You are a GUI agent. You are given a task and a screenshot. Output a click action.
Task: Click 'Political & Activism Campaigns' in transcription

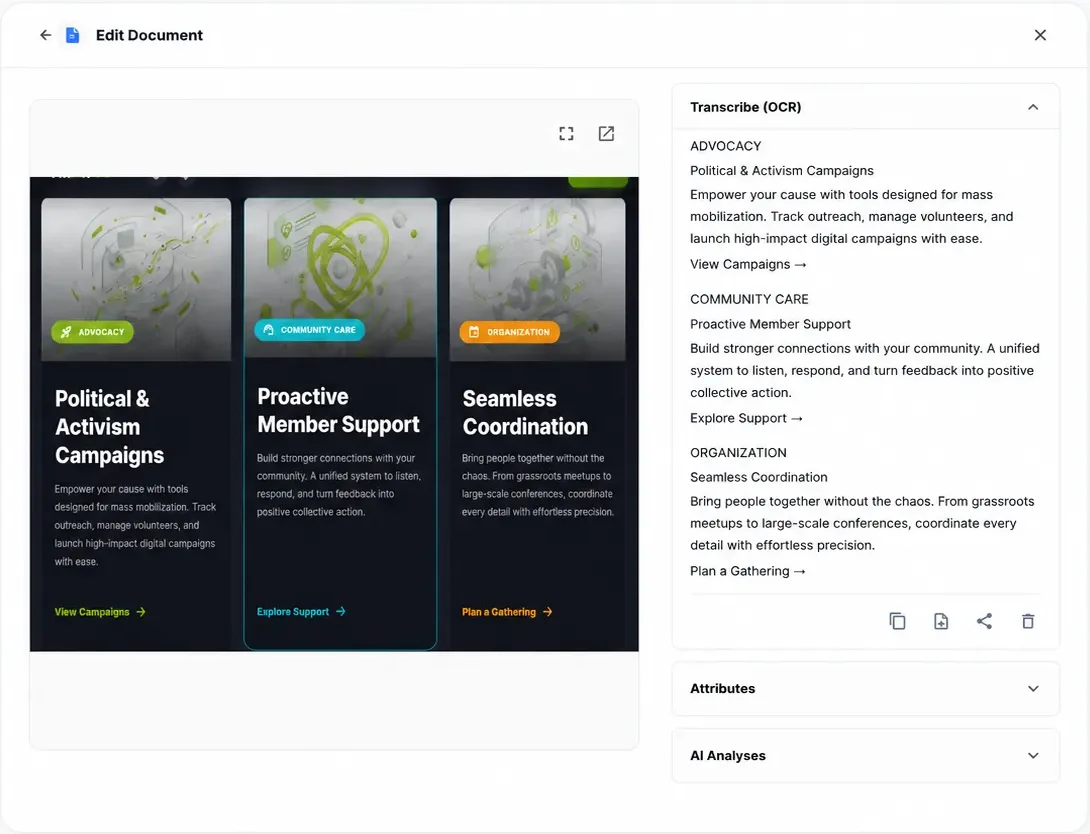pos(782,170)
